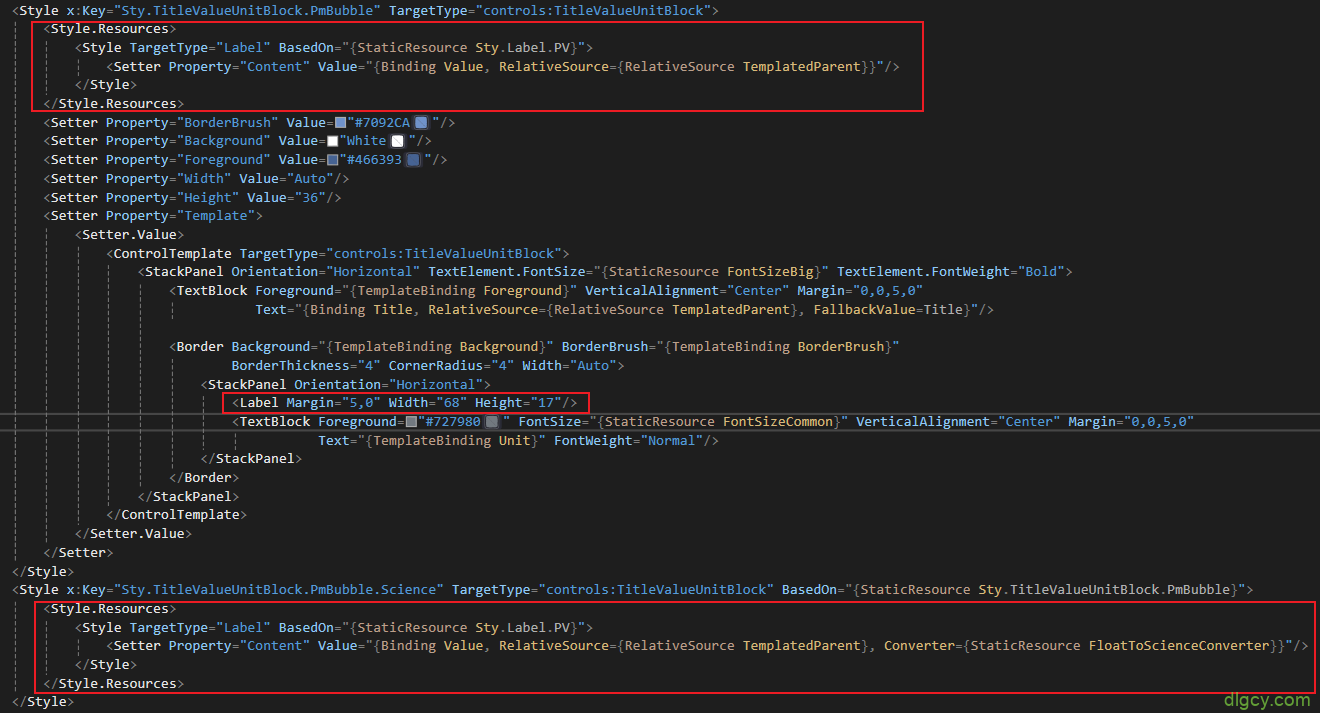This screenshot has width=1320, height=713.
Task: Place cursor on FloatToScienceConverter resource name
Action: coord(1178,646)
